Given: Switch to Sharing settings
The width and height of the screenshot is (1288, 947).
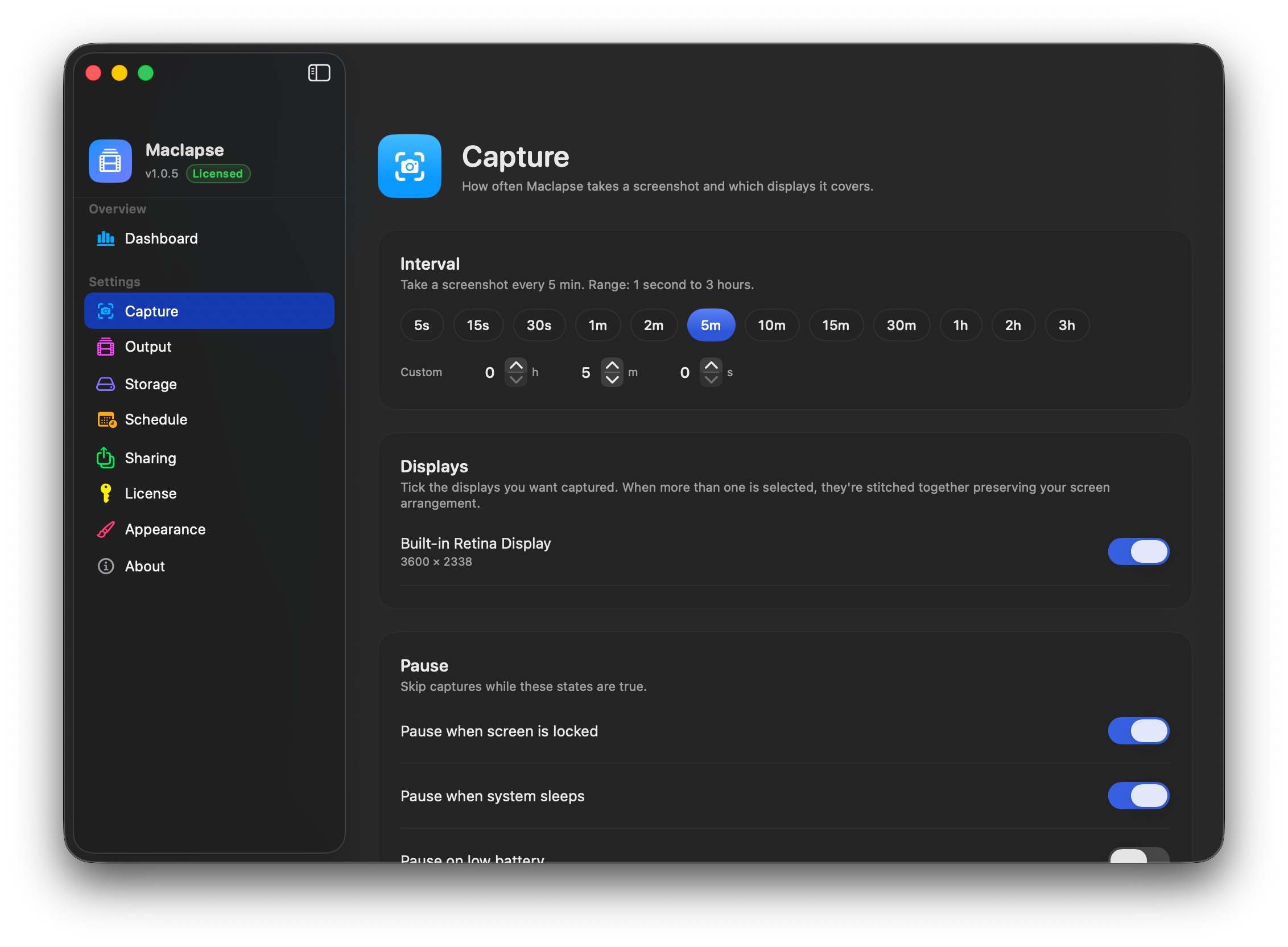Looking at the screenshot, I should 209,458.
